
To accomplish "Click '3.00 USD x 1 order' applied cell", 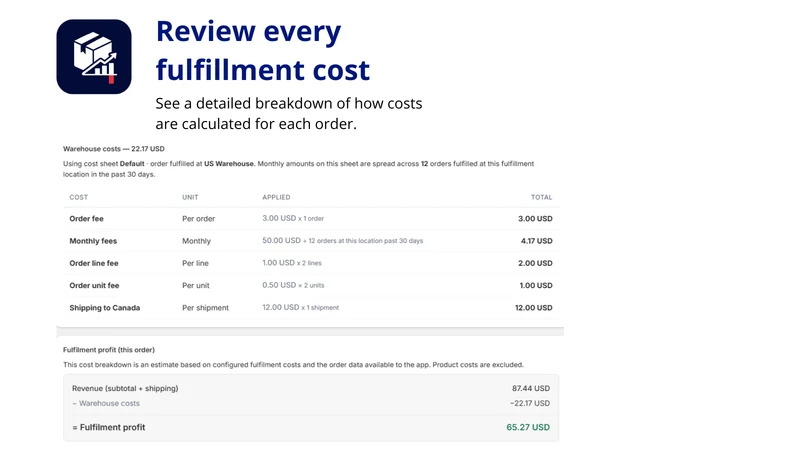I will (x=293, y=218).
